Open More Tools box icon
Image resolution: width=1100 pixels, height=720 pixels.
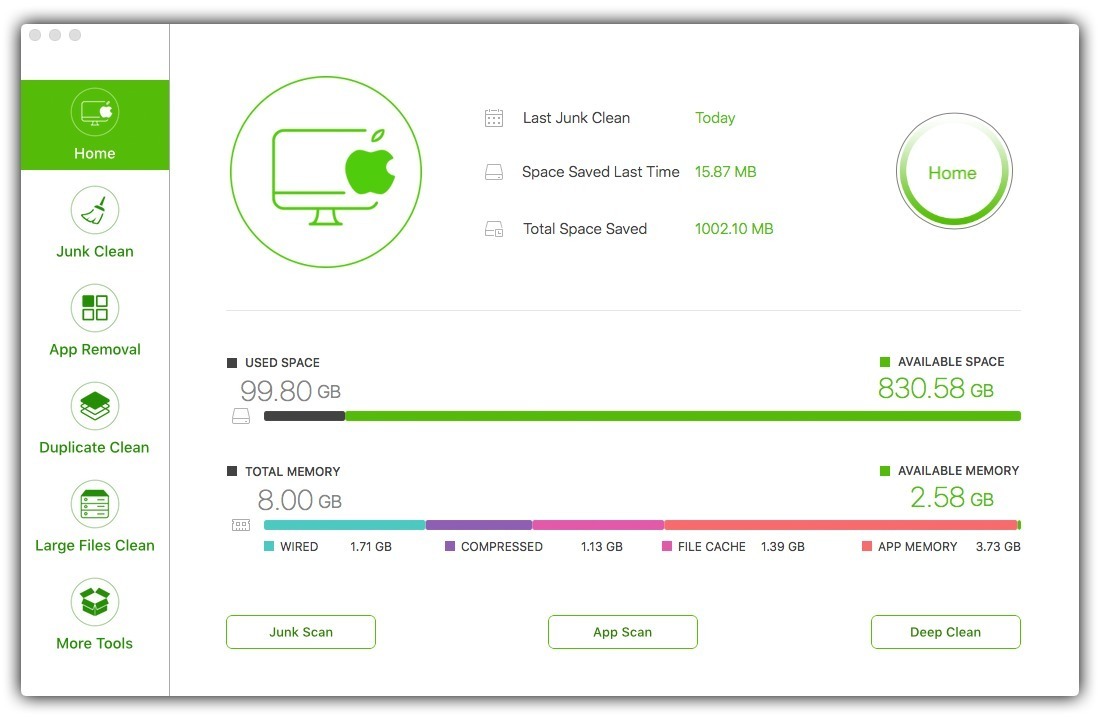(95, 601)
